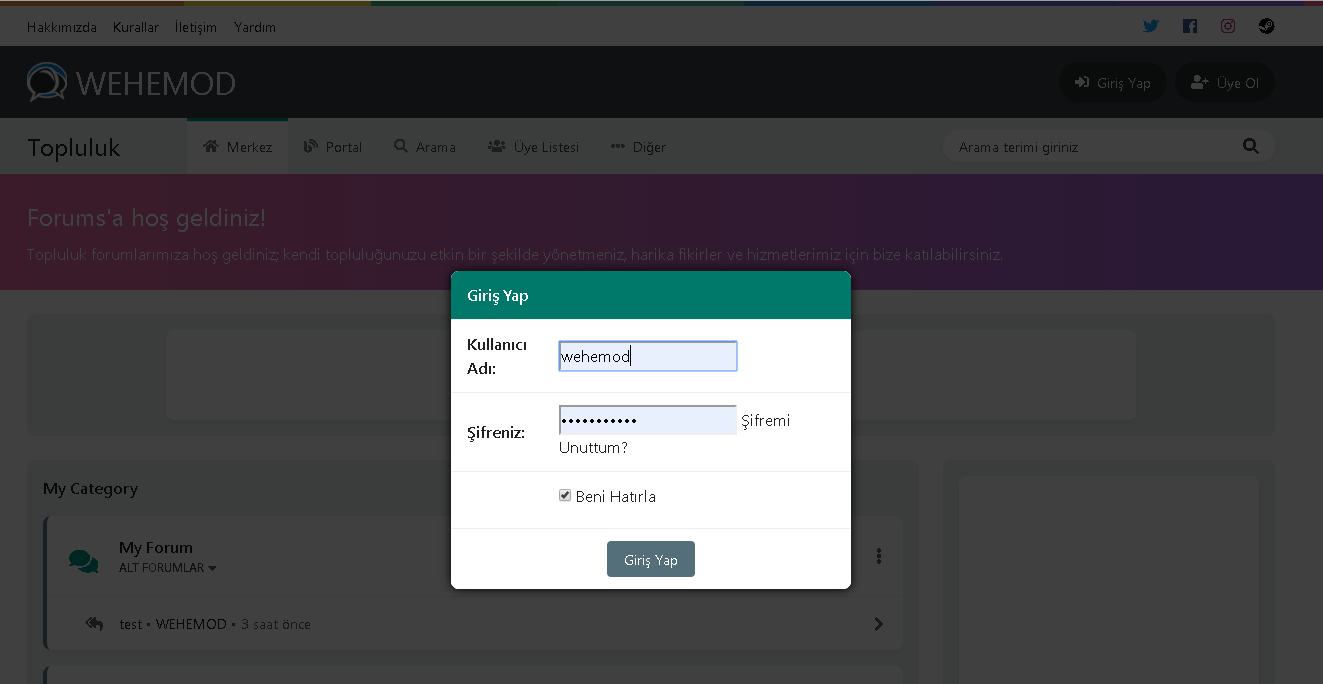The width and height of the screenshot is (1323, 684).
Task: Click the 3 saat önce timestamp
Action: pyautogui.click(x=276, y=624)
